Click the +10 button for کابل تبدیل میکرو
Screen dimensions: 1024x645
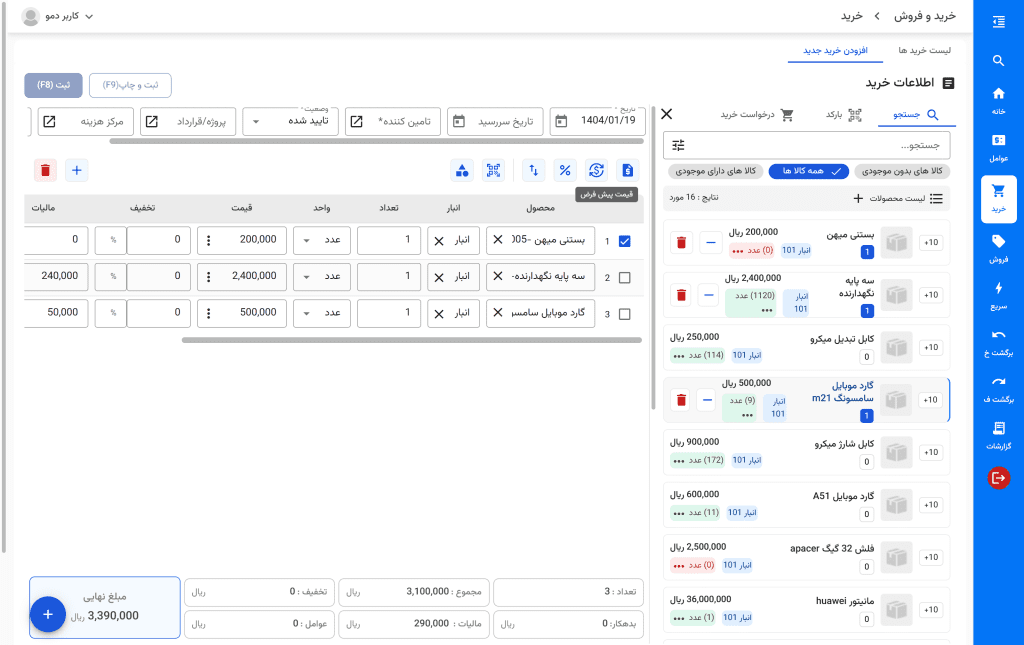point(931,347)
